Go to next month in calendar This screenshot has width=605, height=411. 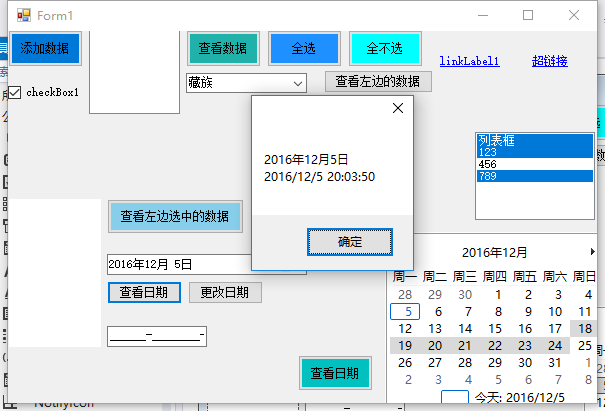(x=592, y=252)
